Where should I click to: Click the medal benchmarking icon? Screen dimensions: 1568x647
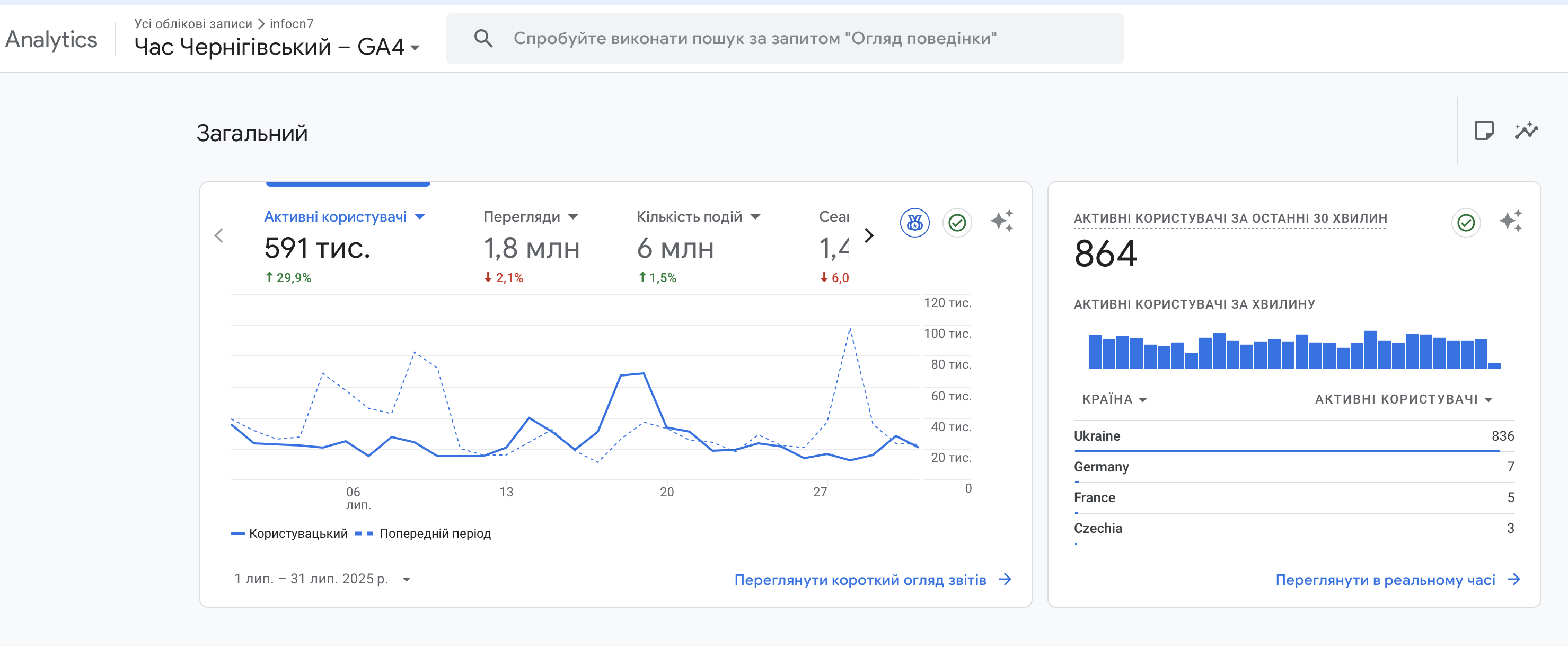click(x=914, y=223)
